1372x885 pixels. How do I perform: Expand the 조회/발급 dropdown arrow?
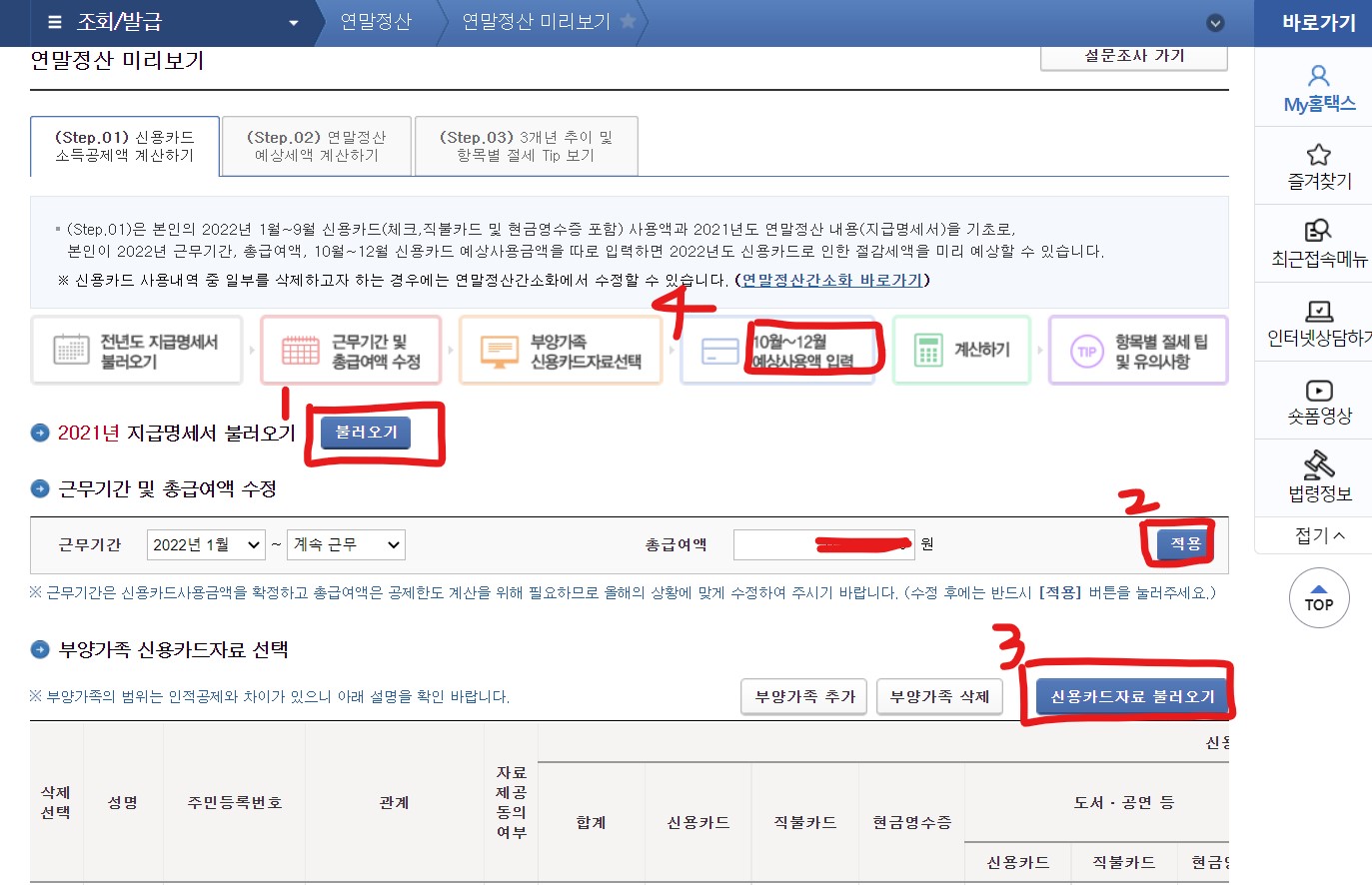click(x=294, y=23)
